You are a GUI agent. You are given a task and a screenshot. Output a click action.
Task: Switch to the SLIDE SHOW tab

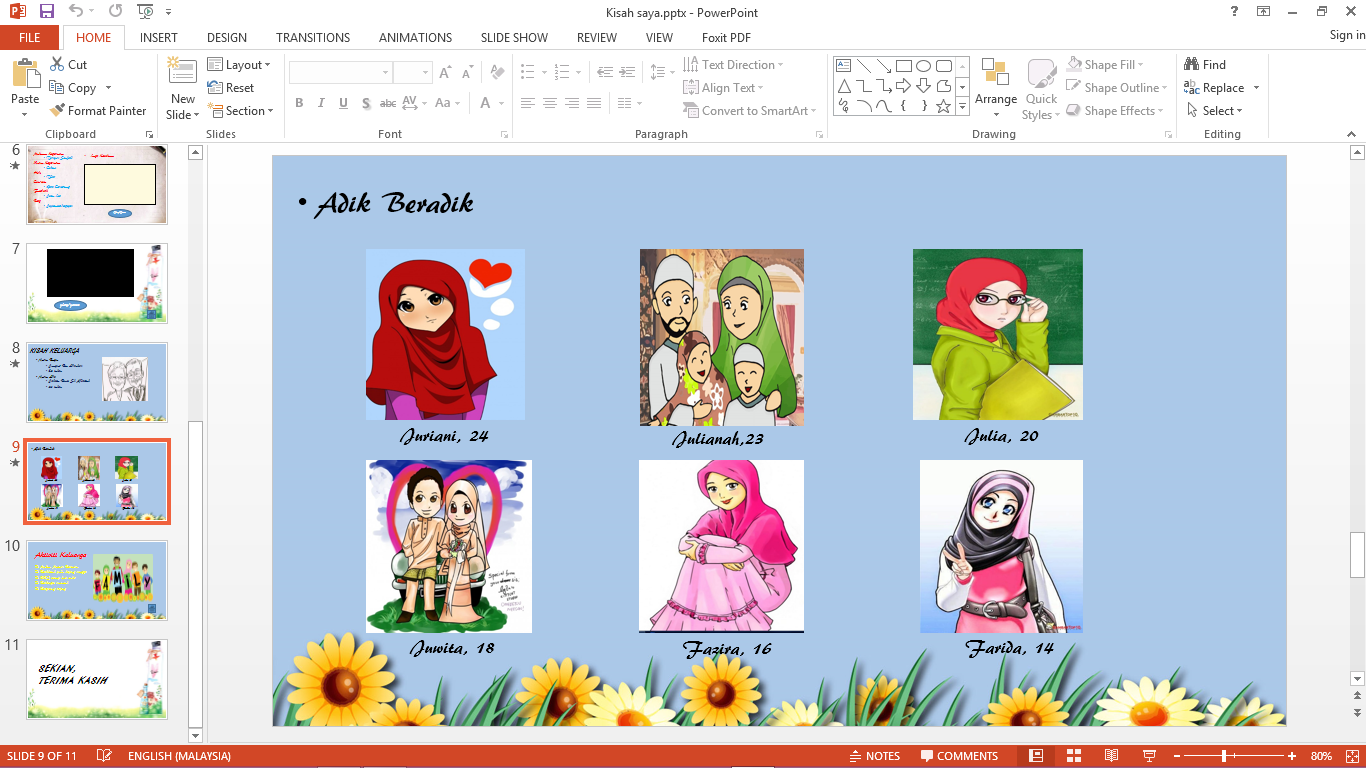514,38
